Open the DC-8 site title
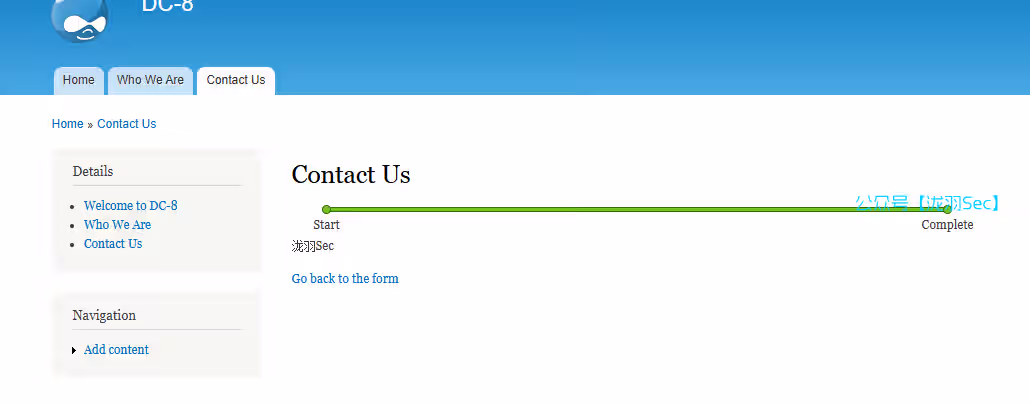This screenshot has height=404, width=1030. click(168, 7)
